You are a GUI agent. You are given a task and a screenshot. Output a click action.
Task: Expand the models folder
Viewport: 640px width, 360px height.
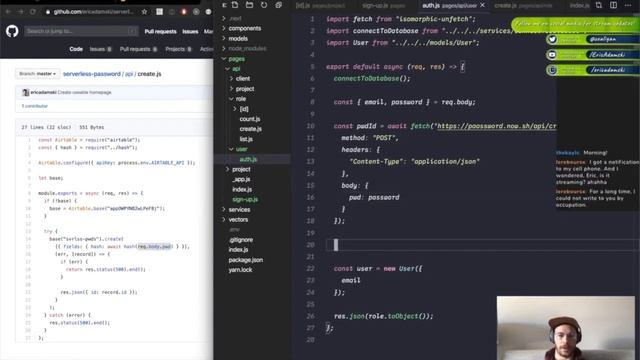[x=224, y=38]
